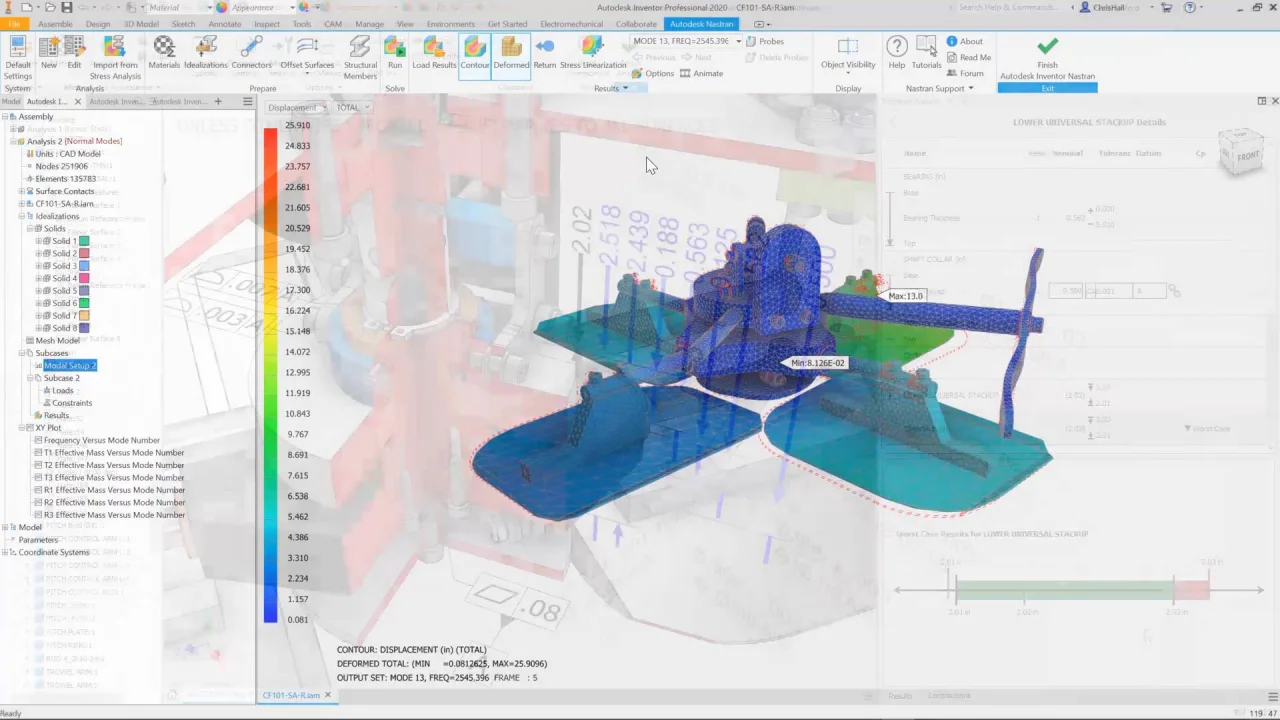Open R1 Effective Mass Versus Mode Number
1280x720 pixels.
[113, 490]
